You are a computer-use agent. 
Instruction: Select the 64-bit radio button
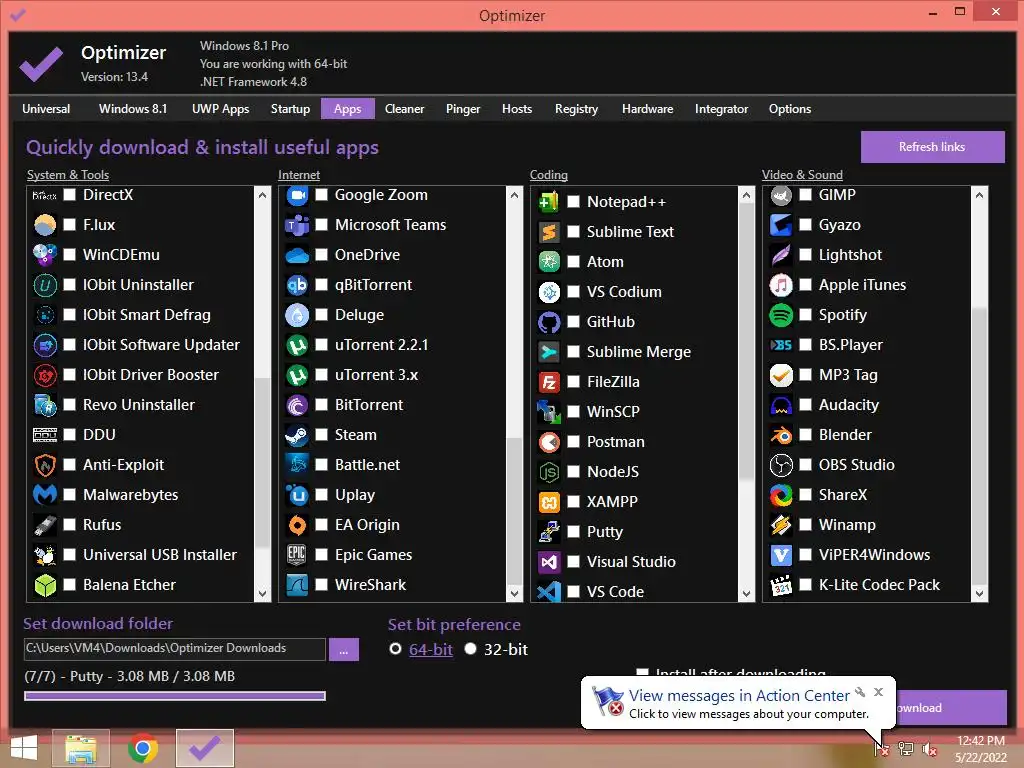pos(395,649)
